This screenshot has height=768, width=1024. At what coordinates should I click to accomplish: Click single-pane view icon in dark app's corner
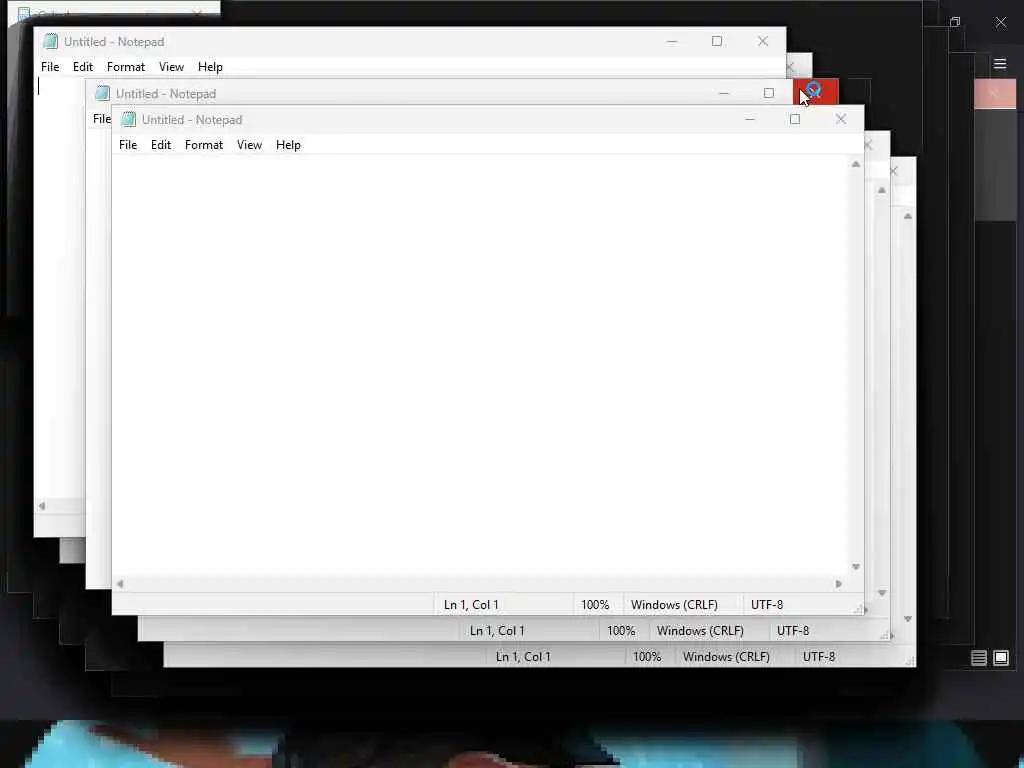[x=1001, y=658]
